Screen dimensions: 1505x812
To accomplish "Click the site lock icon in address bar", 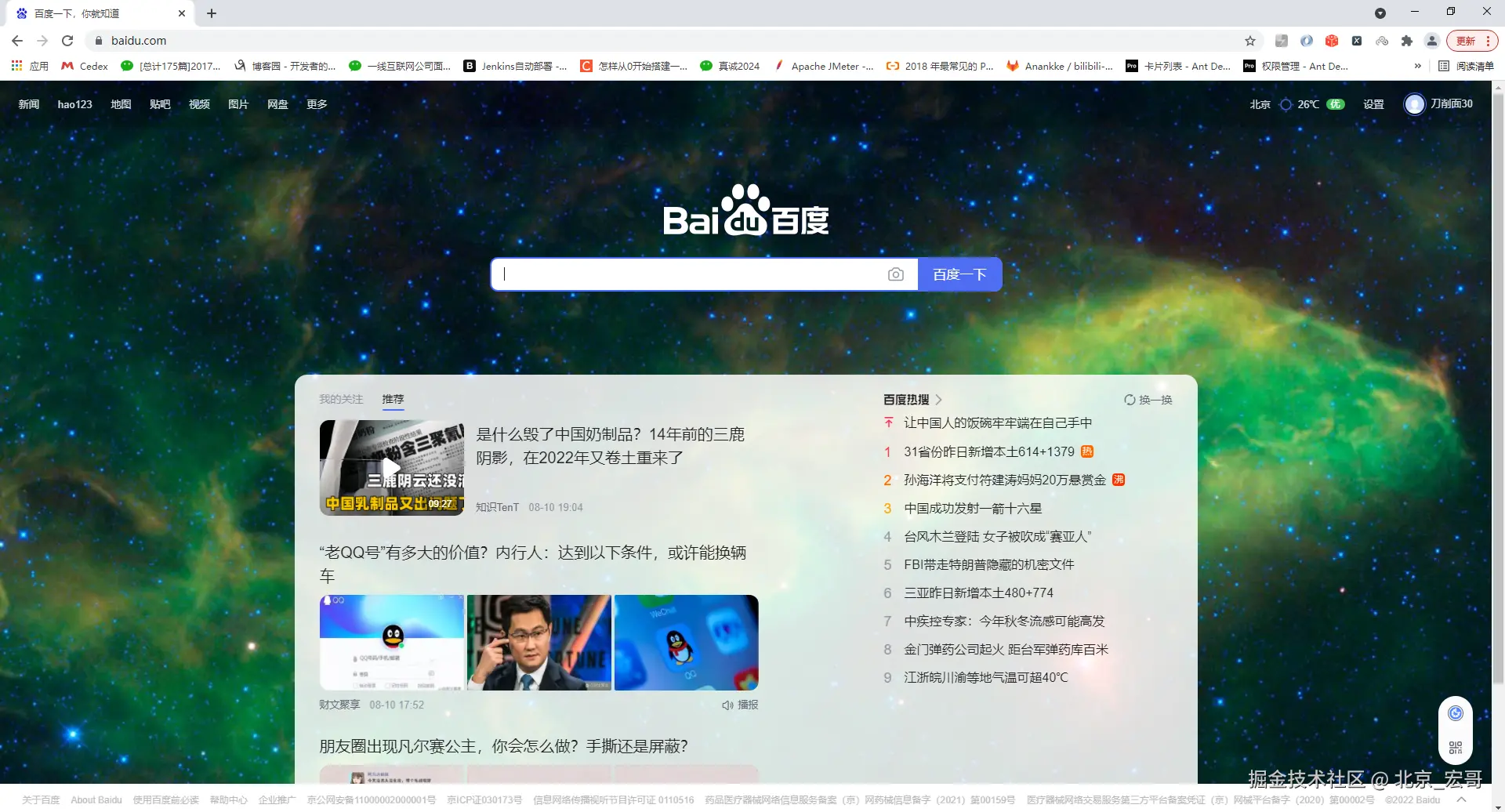I will click(x=99, y=41).
